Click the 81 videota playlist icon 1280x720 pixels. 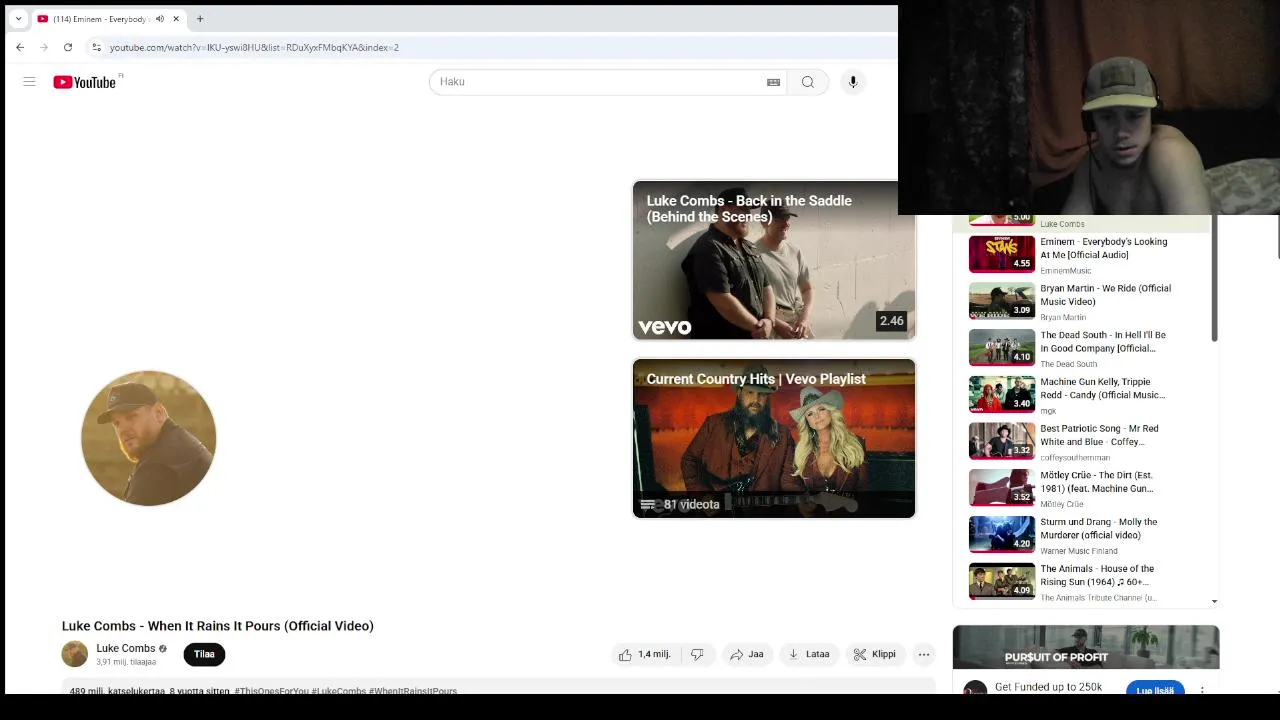(x=647, y=505)
